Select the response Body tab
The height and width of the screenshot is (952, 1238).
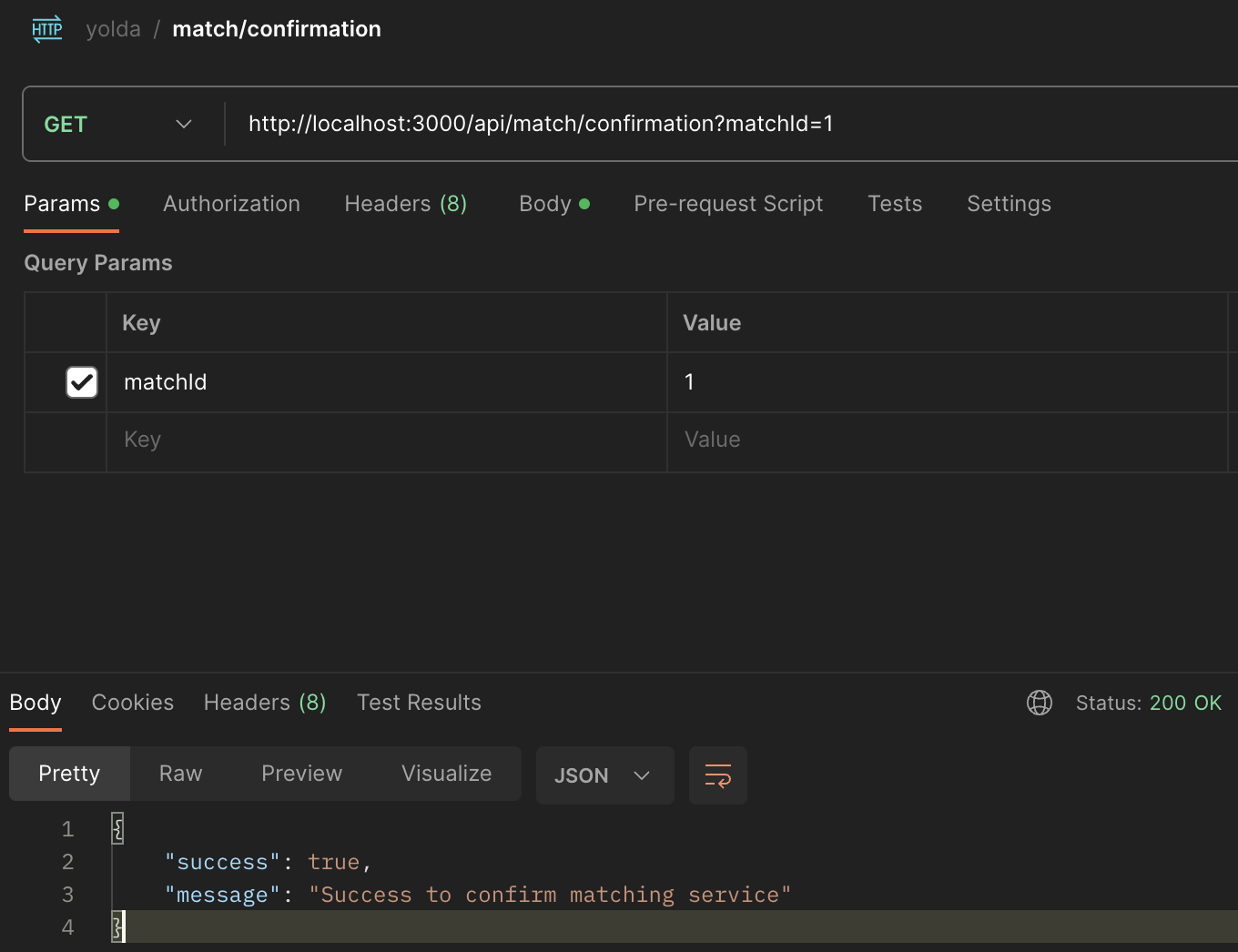[x=36, y=703]
